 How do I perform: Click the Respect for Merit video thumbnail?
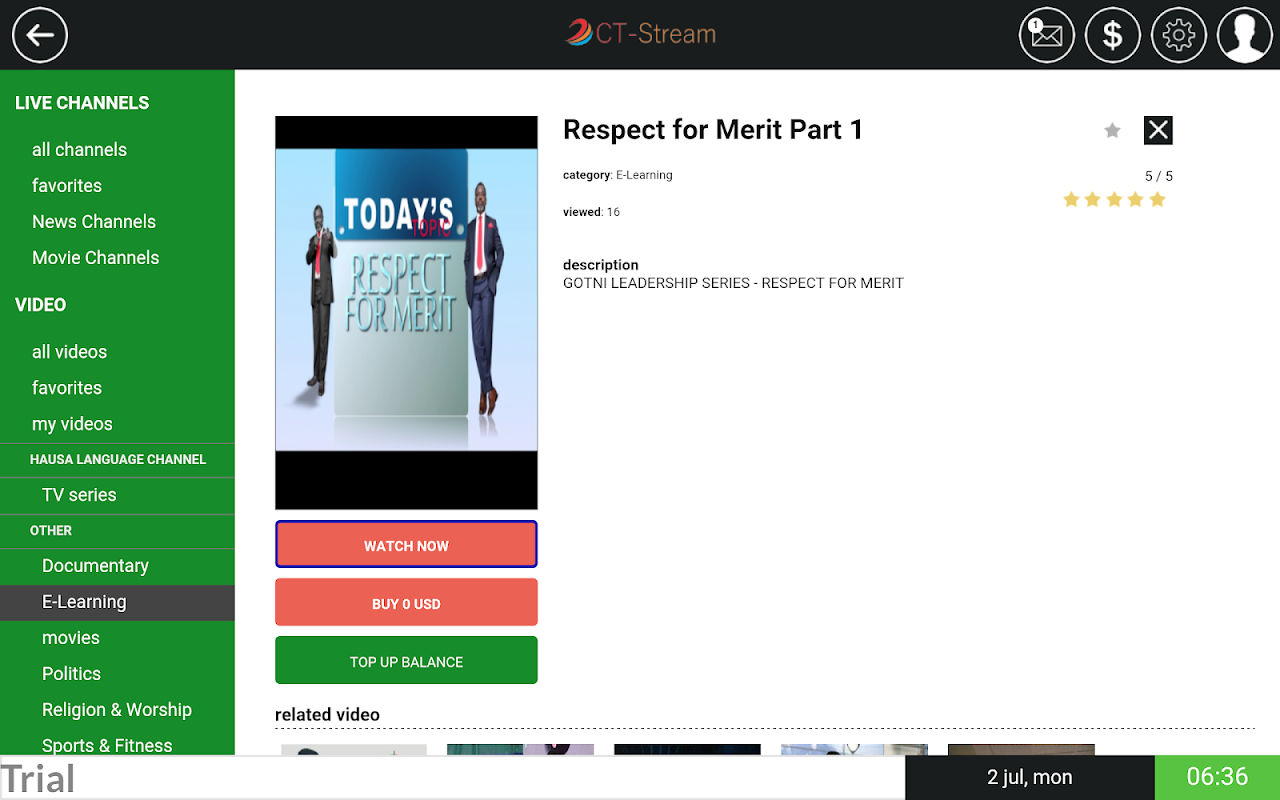(x=406, y=313)
